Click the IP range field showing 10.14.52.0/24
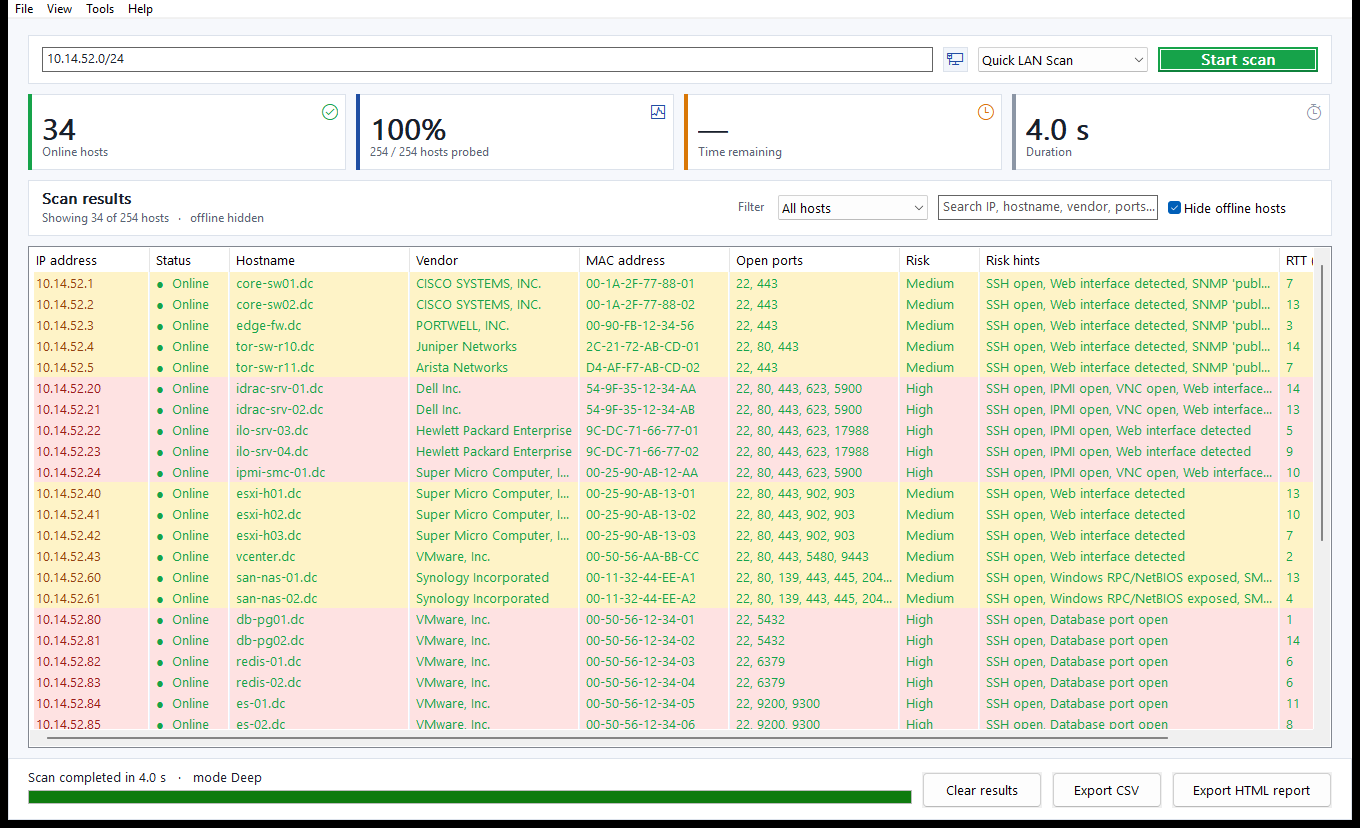 tap(487, 60)
